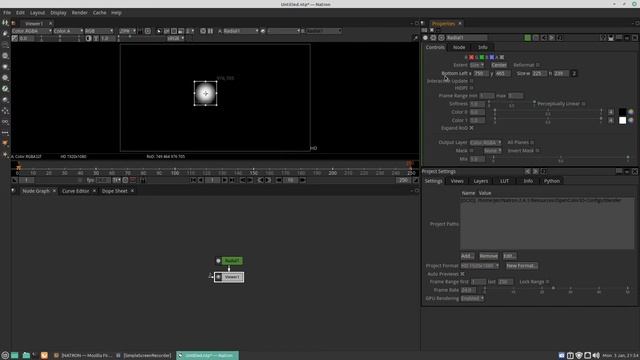Switch to the Dope Sheet tab
640x360 pixels.
click(115, 191)
